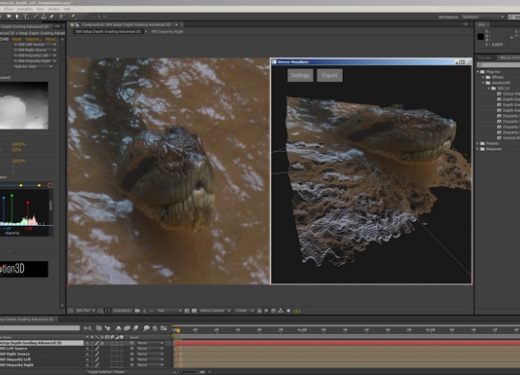Image resolution: width=520 pixels, height=375 pixels.
Task: Take a snapshot with the camera icon
Action: click(137, 311)
